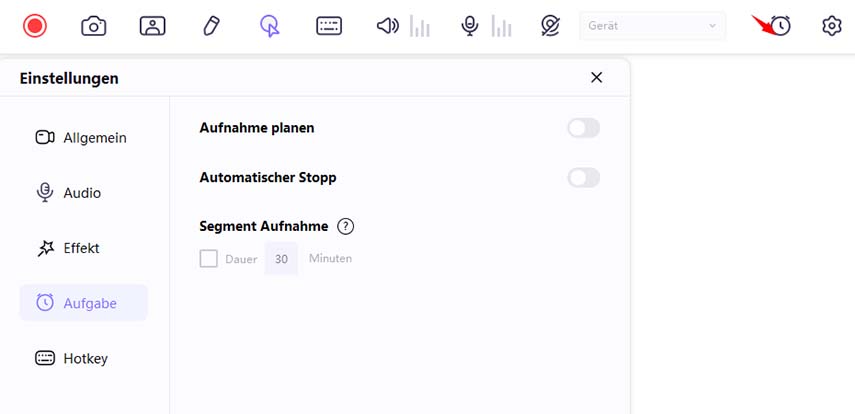This screenshot has width=855, height=414.
Task: Click the disabled webcam icon
Action: coord(551,26)
